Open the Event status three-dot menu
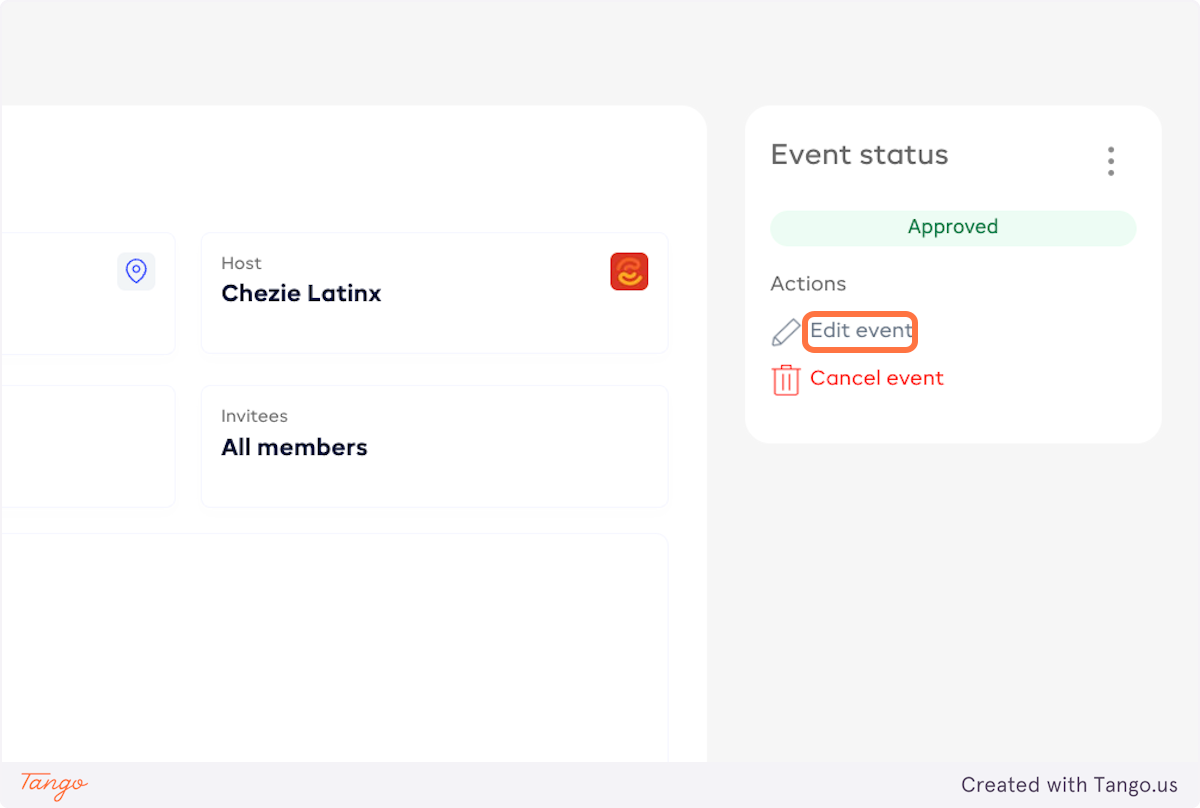Screen dimensions: 1200x808 (x=1110, y=161)
